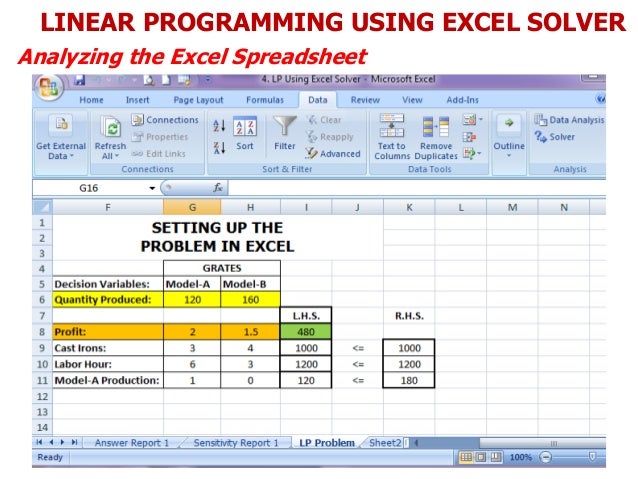Click the Advanced filter button
The image size is (638, 479).
tap(333, 154)
